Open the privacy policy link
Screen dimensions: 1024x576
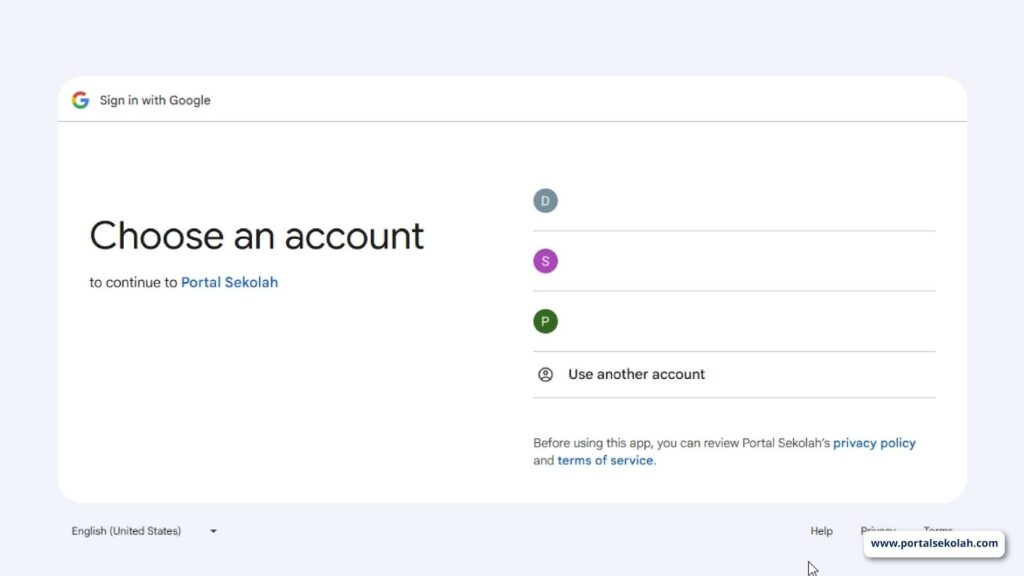(874, 443)
